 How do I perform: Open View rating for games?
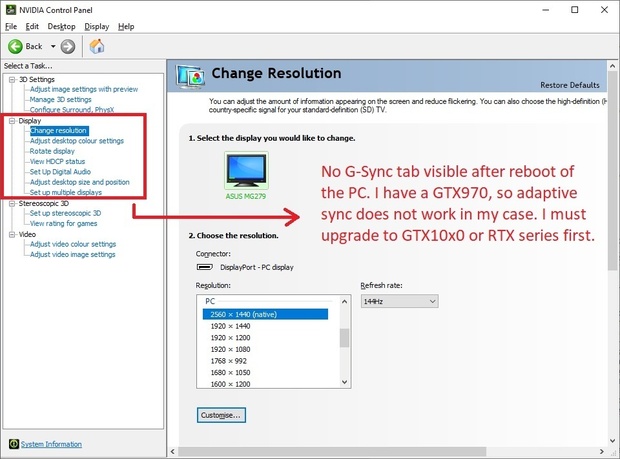[63, 223]
